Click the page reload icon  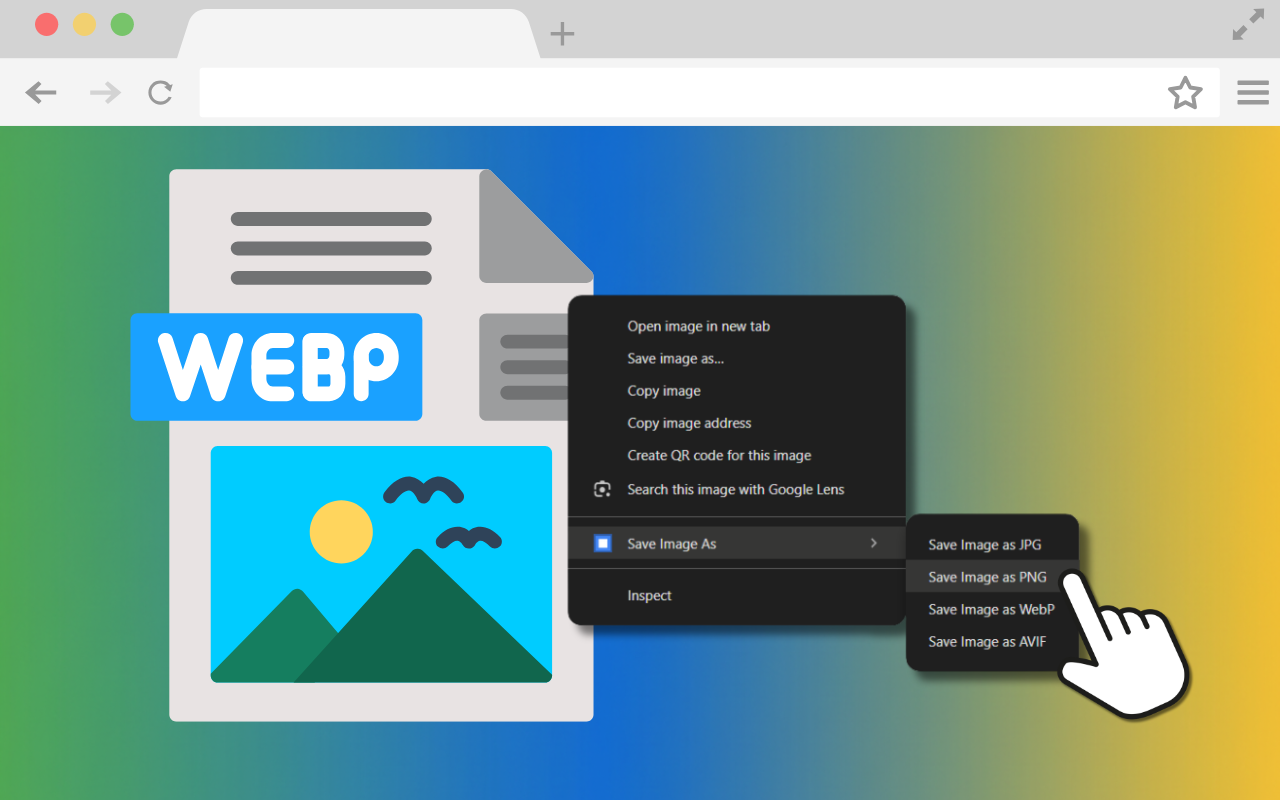pyautogui.click(x=160, y=92)
